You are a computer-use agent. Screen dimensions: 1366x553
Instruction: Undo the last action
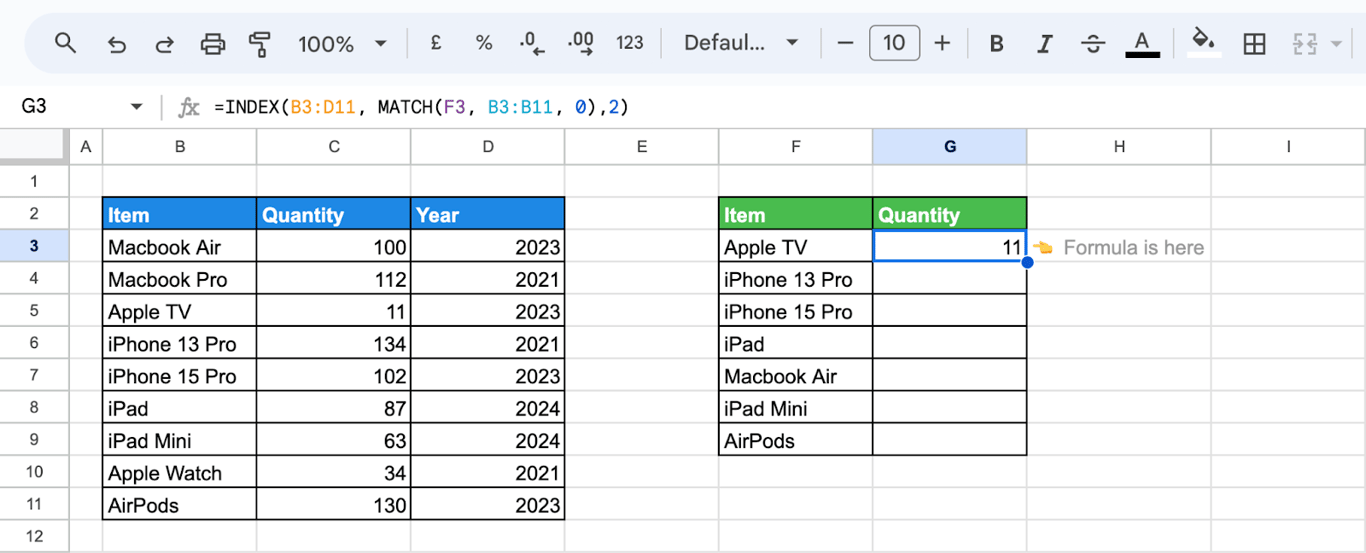[x=116, y=44]
